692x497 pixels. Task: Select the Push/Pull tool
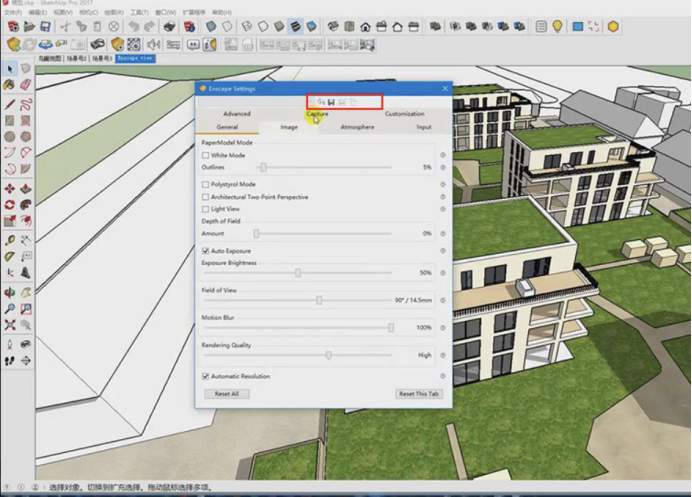tap(26, 188)
